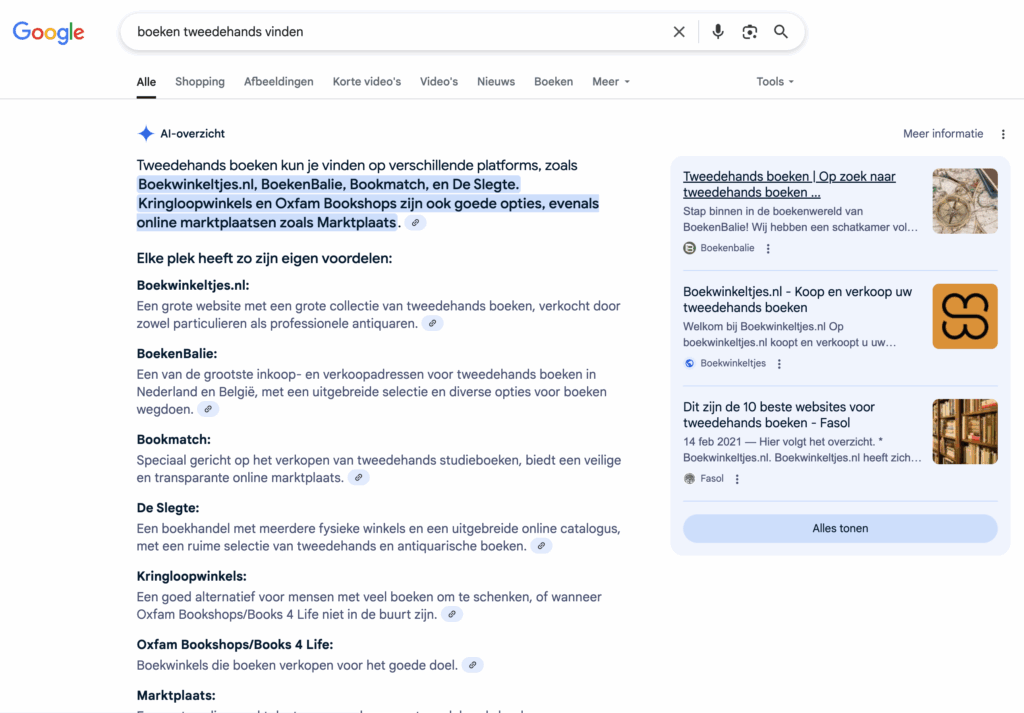Viewport: 1024px width, 713px height.
Task: Switch to the Shopping tab
Action: coord(200,82)
